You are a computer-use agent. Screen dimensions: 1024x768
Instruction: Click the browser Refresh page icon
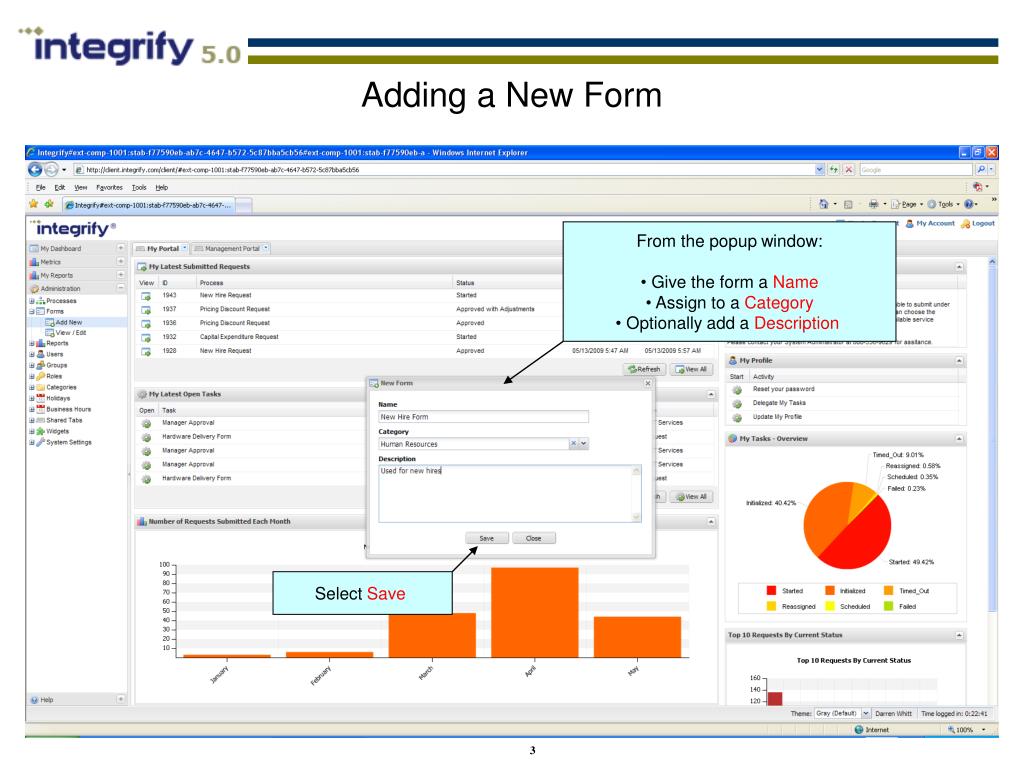coord(834,170)
